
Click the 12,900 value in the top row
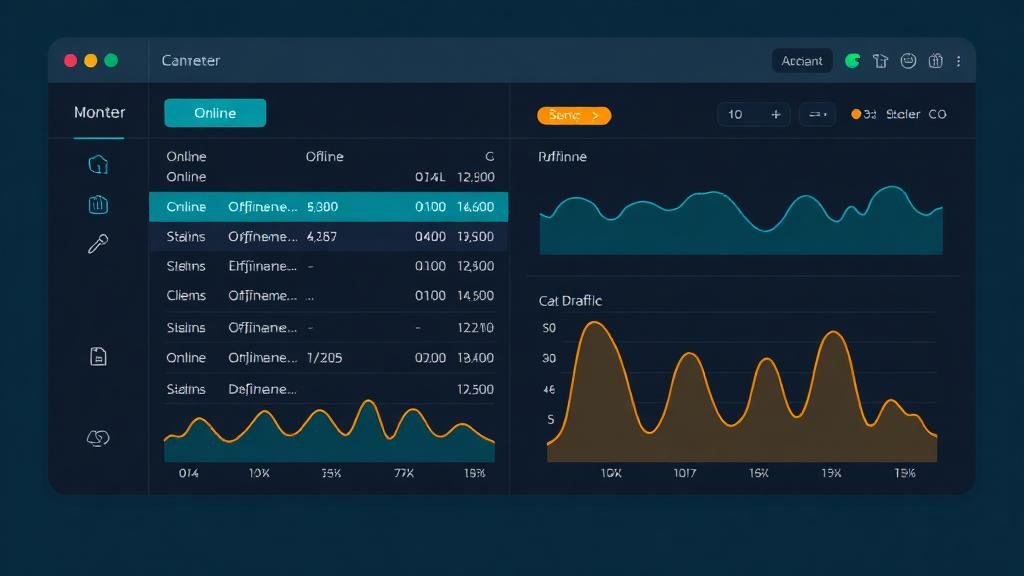pyautogui.click(x=475, y=177)
